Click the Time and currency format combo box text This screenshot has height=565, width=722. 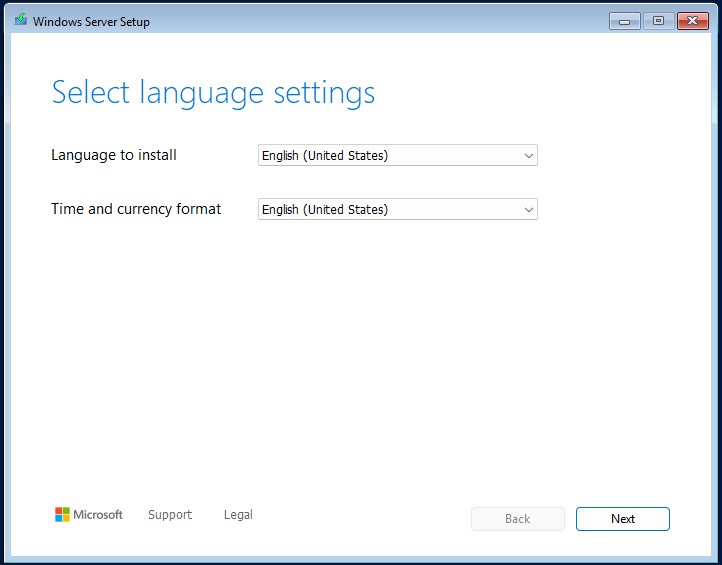(x=325, y=210)
